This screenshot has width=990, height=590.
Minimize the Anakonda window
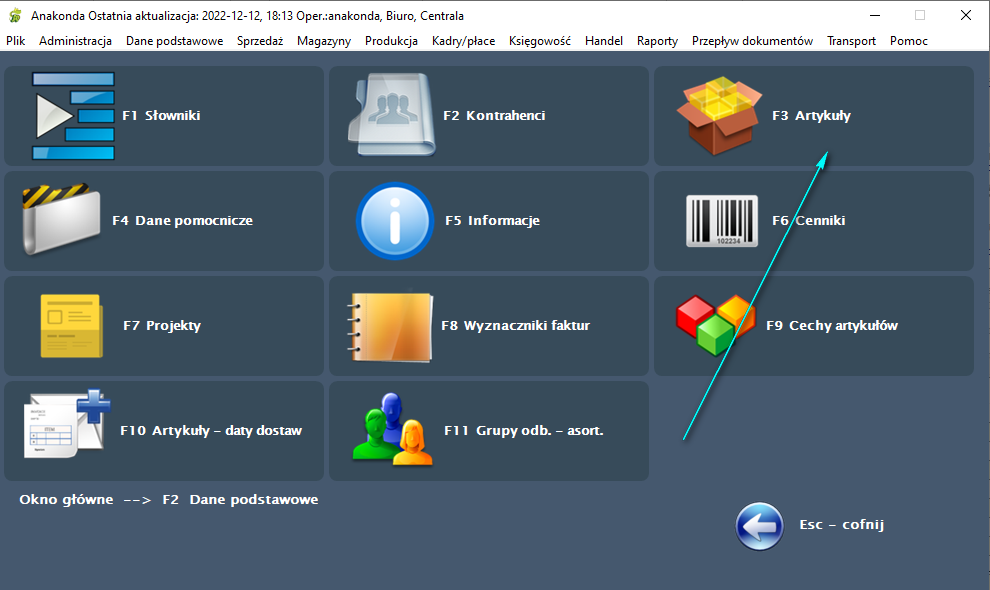[x=874, y=16]
